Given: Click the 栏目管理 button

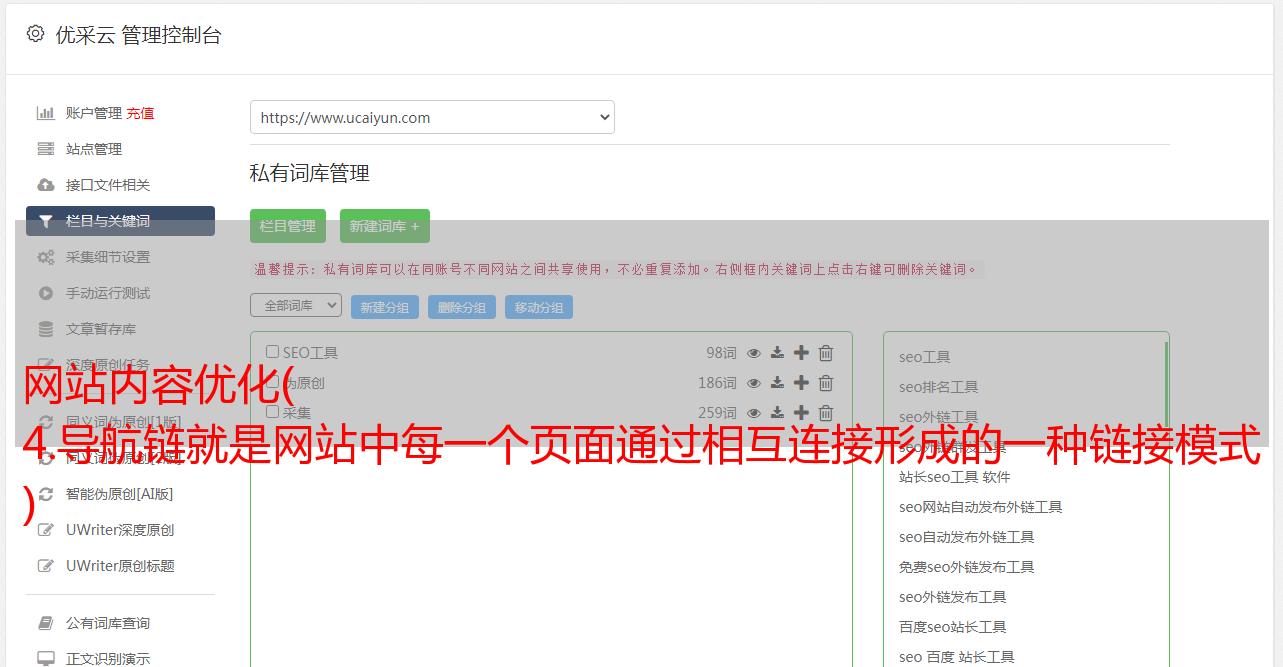Looking at the screenshot, I should point(288,226).
